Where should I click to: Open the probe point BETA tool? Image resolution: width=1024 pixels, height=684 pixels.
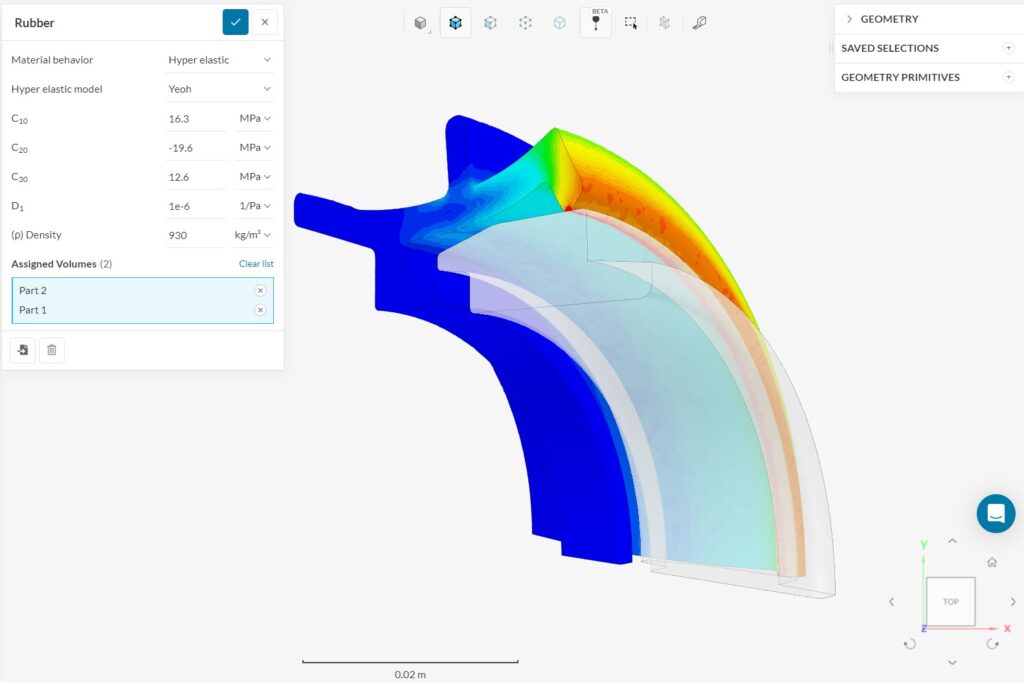(x=596, y=22)
